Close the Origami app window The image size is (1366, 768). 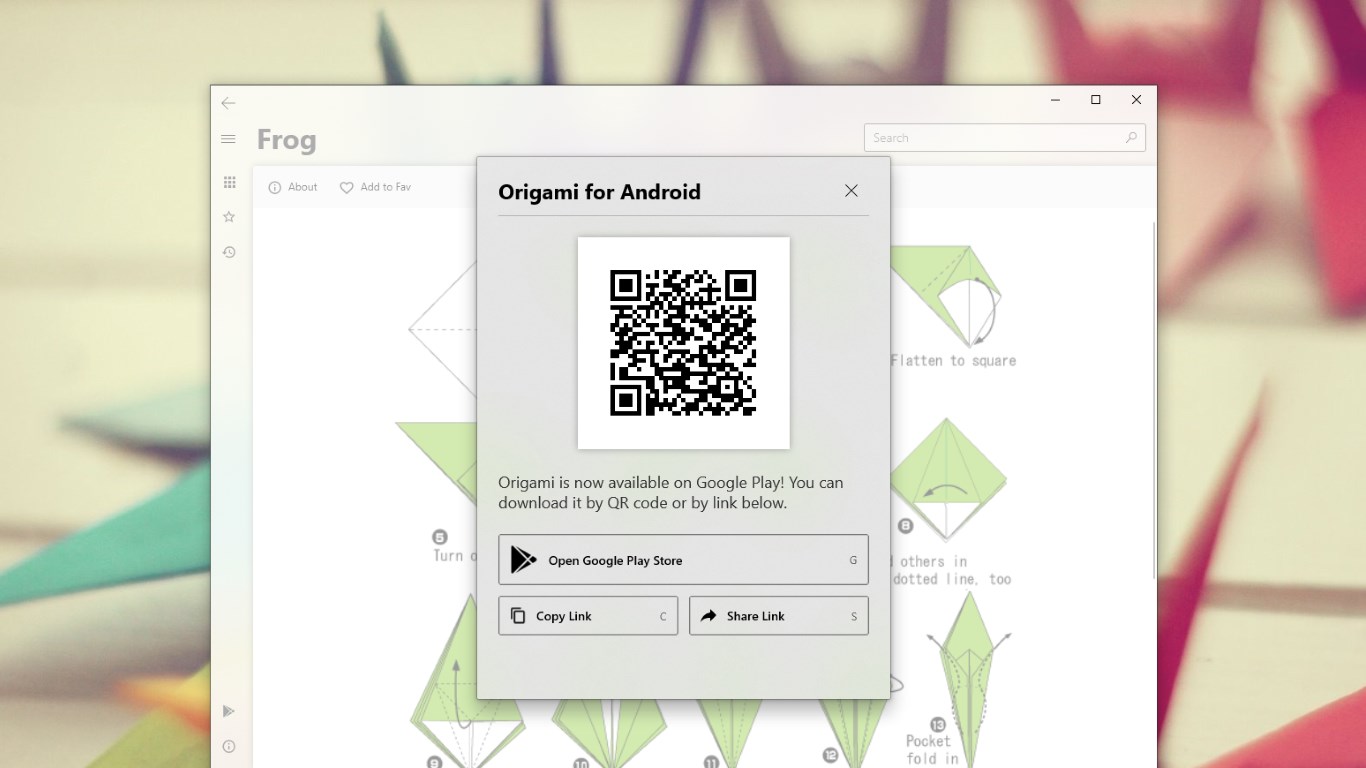click(x=1136, y=100)
